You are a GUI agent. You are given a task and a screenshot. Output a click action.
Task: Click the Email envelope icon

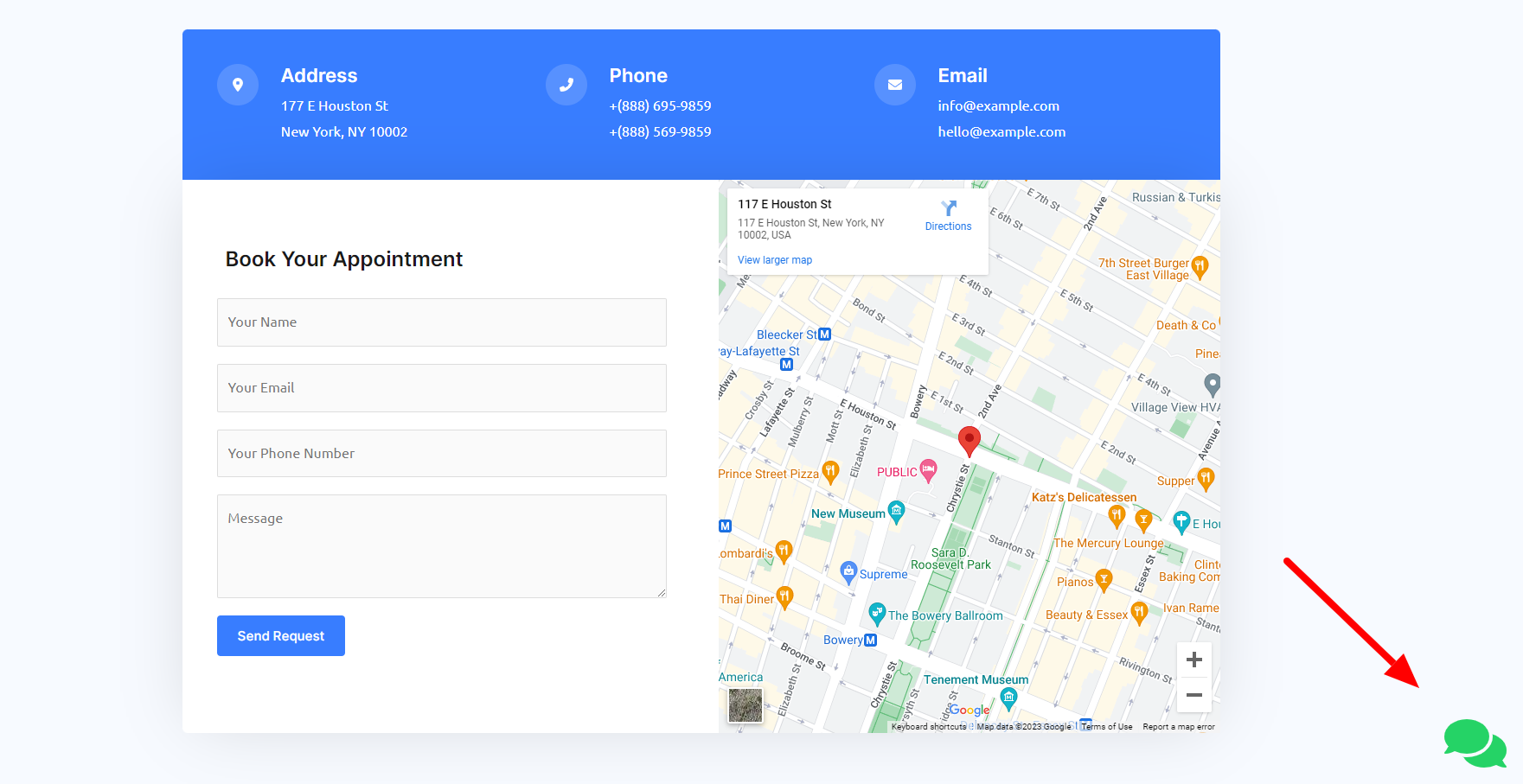pos(895,85)
